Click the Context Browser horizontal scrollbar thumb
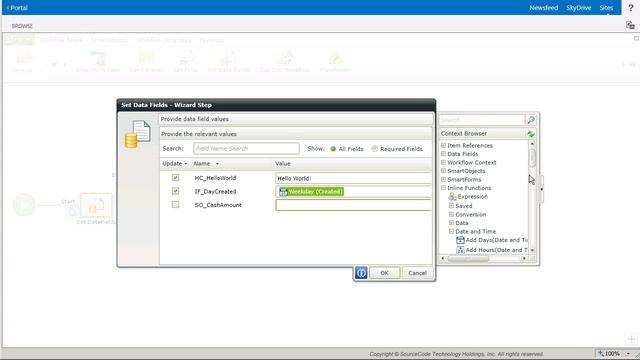This screenshot has width=640, height=360. (x=469, y=258)
